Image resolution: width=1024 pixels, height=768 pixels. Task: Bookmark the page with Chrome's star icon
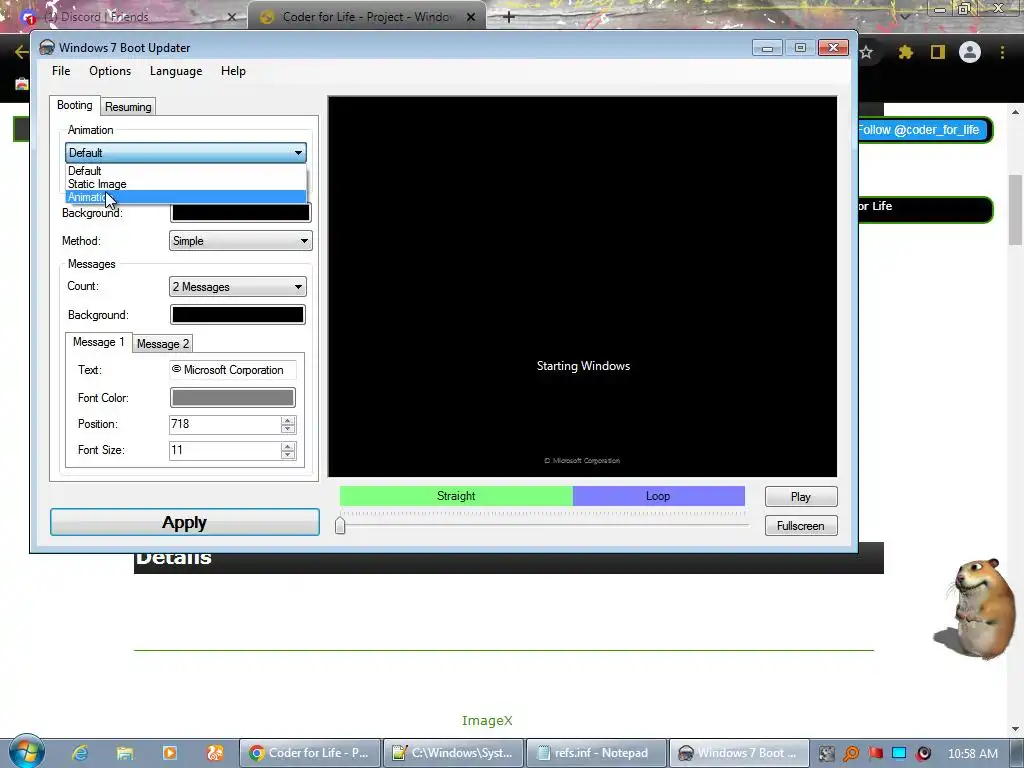click(866, 52)
